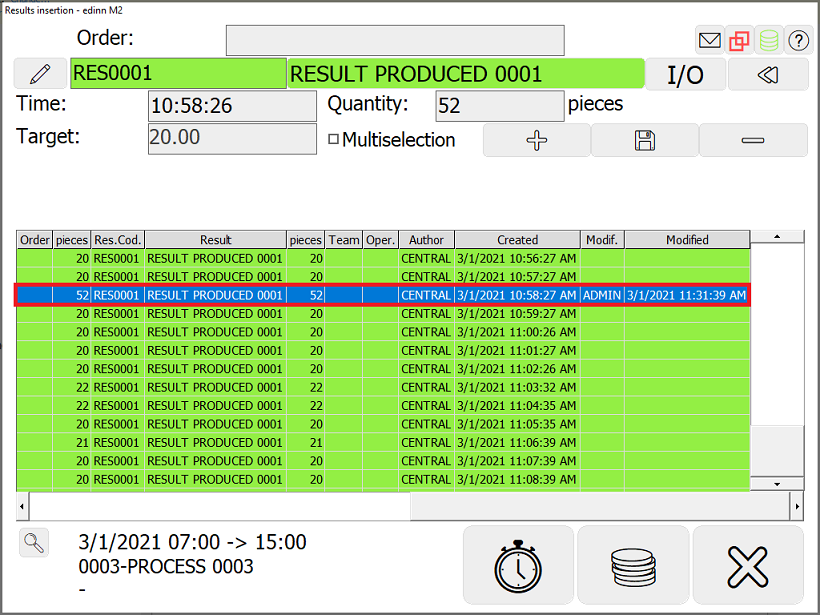Open the stopwatch time button
Viewport: 820px width, 615px height.
518,565
